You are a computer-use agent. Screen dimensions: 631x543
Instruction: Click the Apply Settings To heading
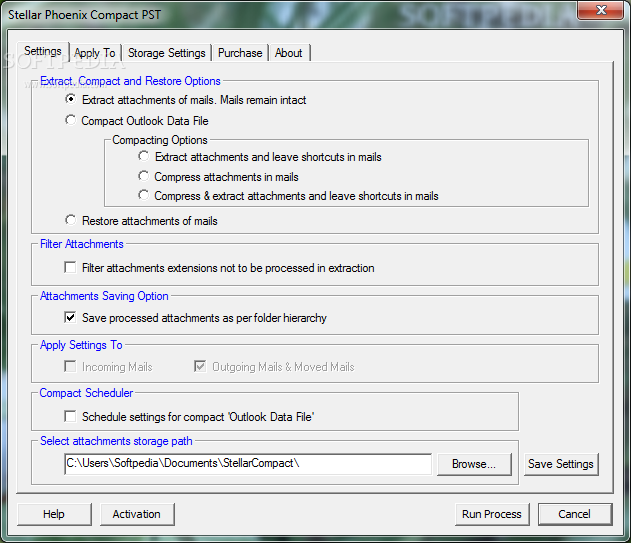pos(81,345)
